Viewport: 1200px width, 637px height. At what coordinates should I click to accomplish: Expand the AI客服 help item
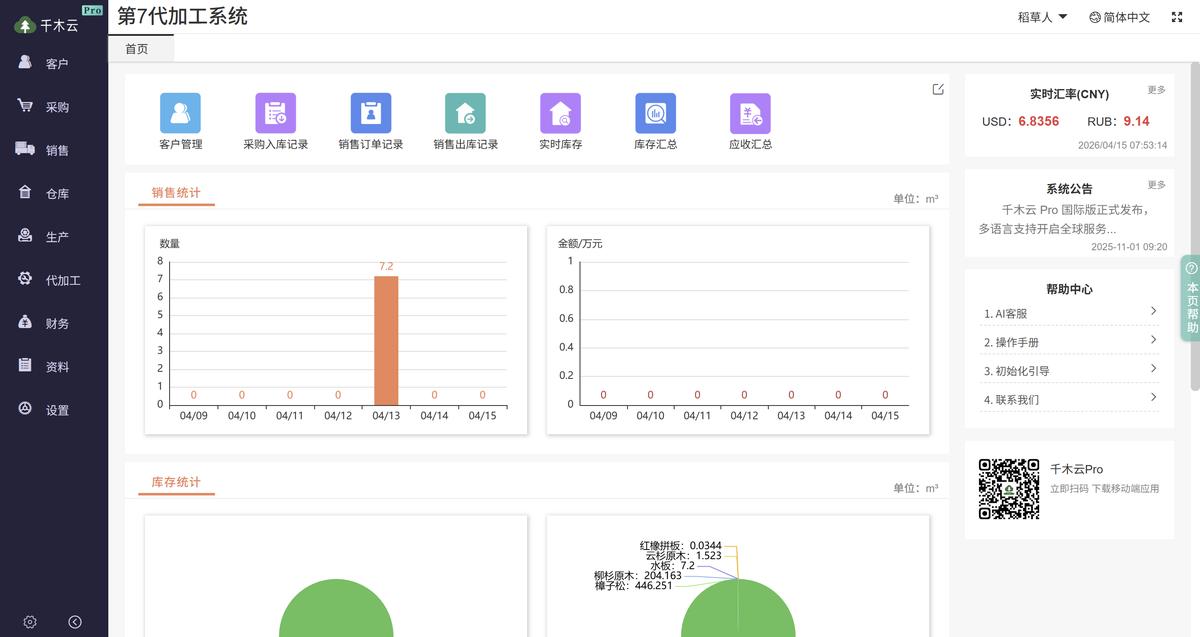pos(1068,313)
